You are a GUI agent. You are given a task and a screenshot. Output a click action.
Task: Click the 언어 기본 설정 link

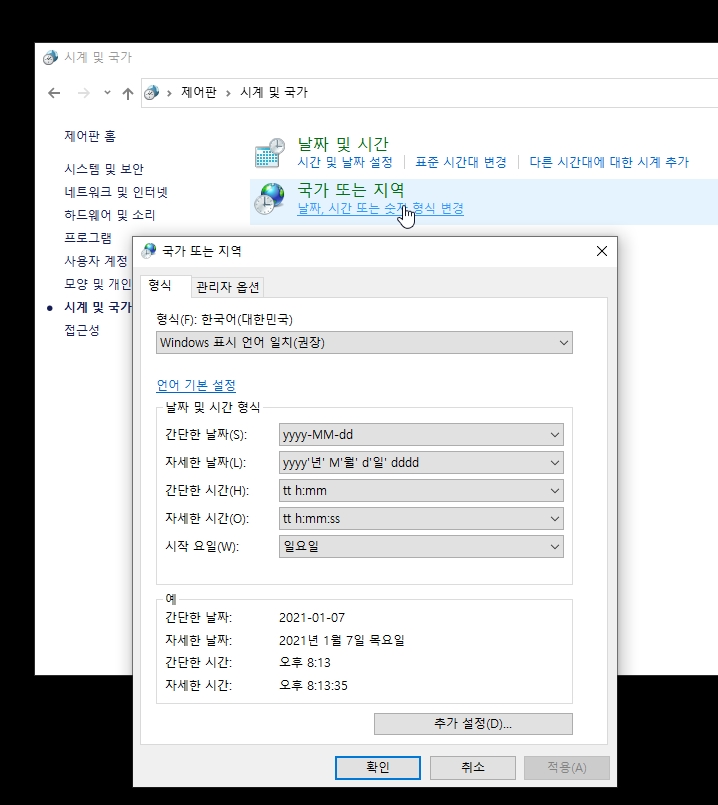pyautogui.click(x=196, y=385)
